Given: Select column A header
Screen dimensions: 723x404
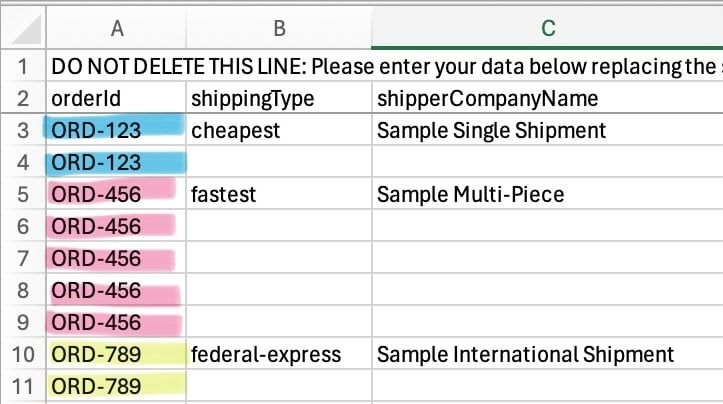Looking at the screenshot, I should pyautogui.click(x=117, y=28).
